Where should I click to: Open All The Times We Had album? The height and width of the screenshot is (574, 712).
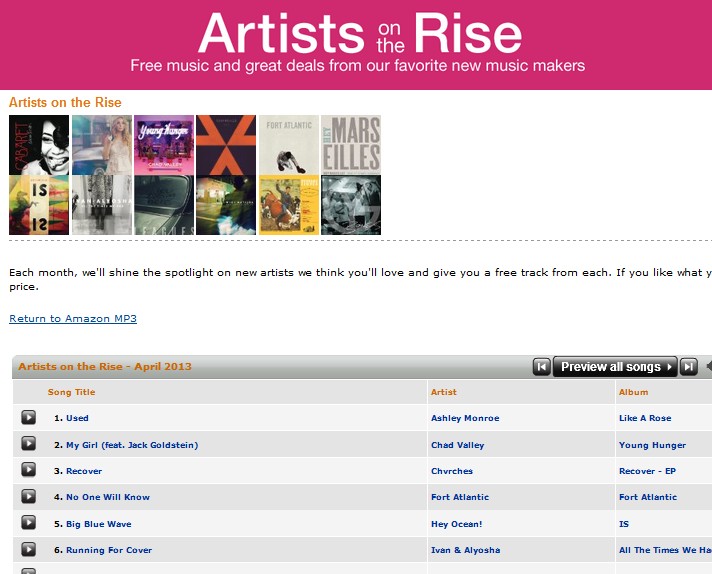click(x=665, y=550)
